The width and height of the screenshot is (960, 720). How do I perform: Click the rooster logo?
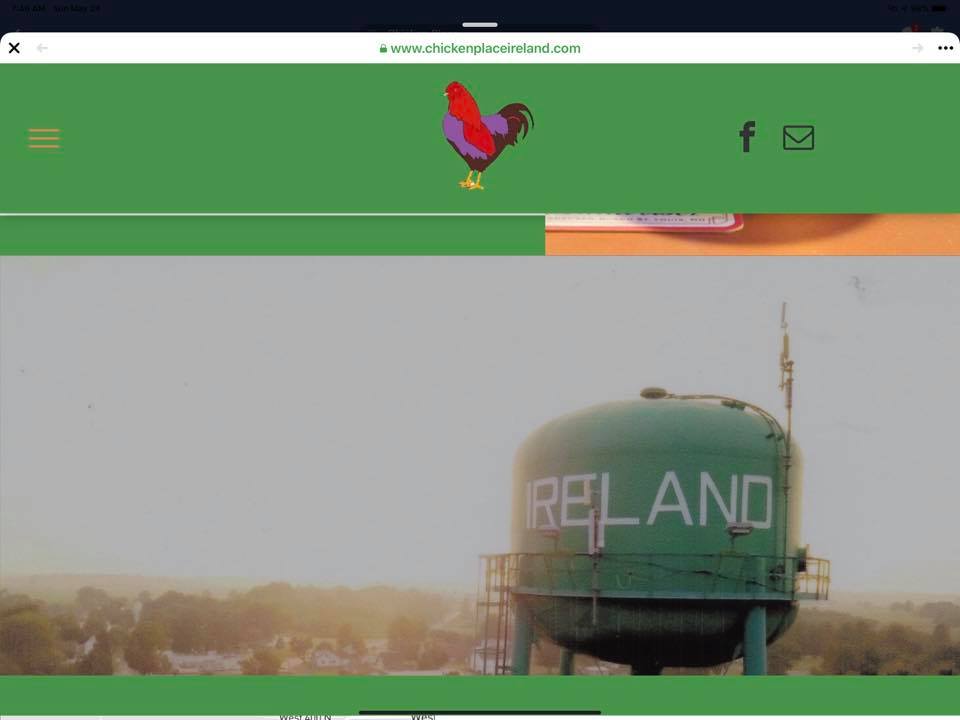point(486,135)
